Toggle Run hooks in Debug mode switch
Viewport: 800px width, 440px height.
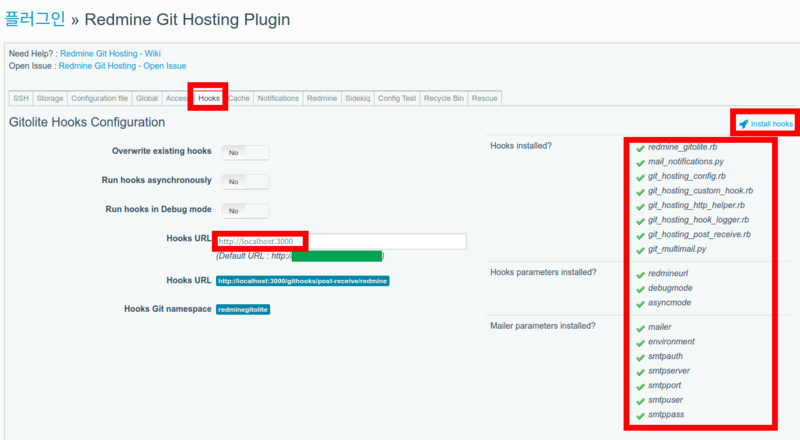pyautogui.click(x=245, y=211)
